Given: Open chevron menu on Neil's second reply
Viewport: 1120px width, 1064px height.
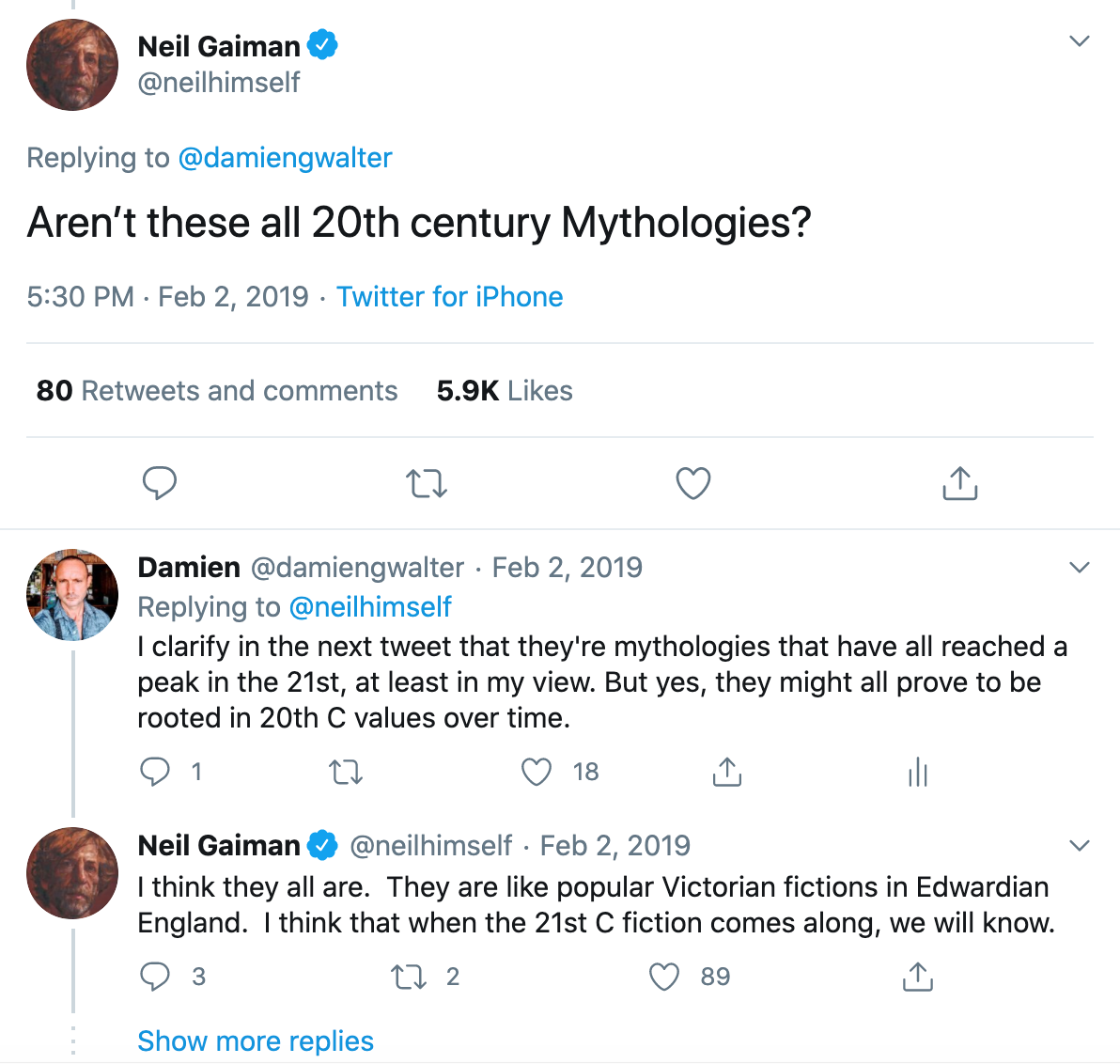Looking at the screenshot, I should coord(1080,846).
